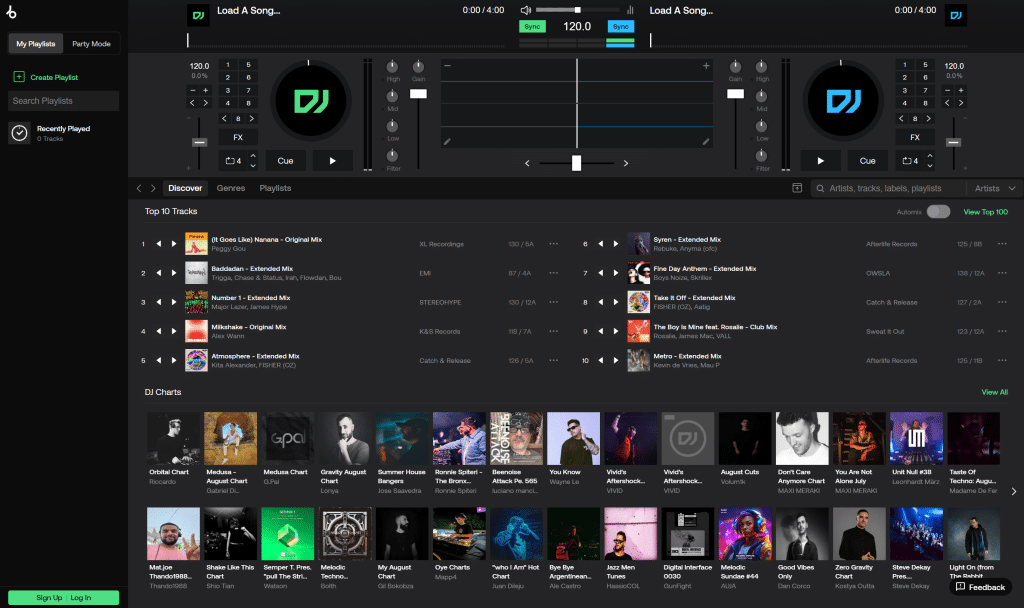
Task: Enable Sync on the right deck
Action: (621, 26)
